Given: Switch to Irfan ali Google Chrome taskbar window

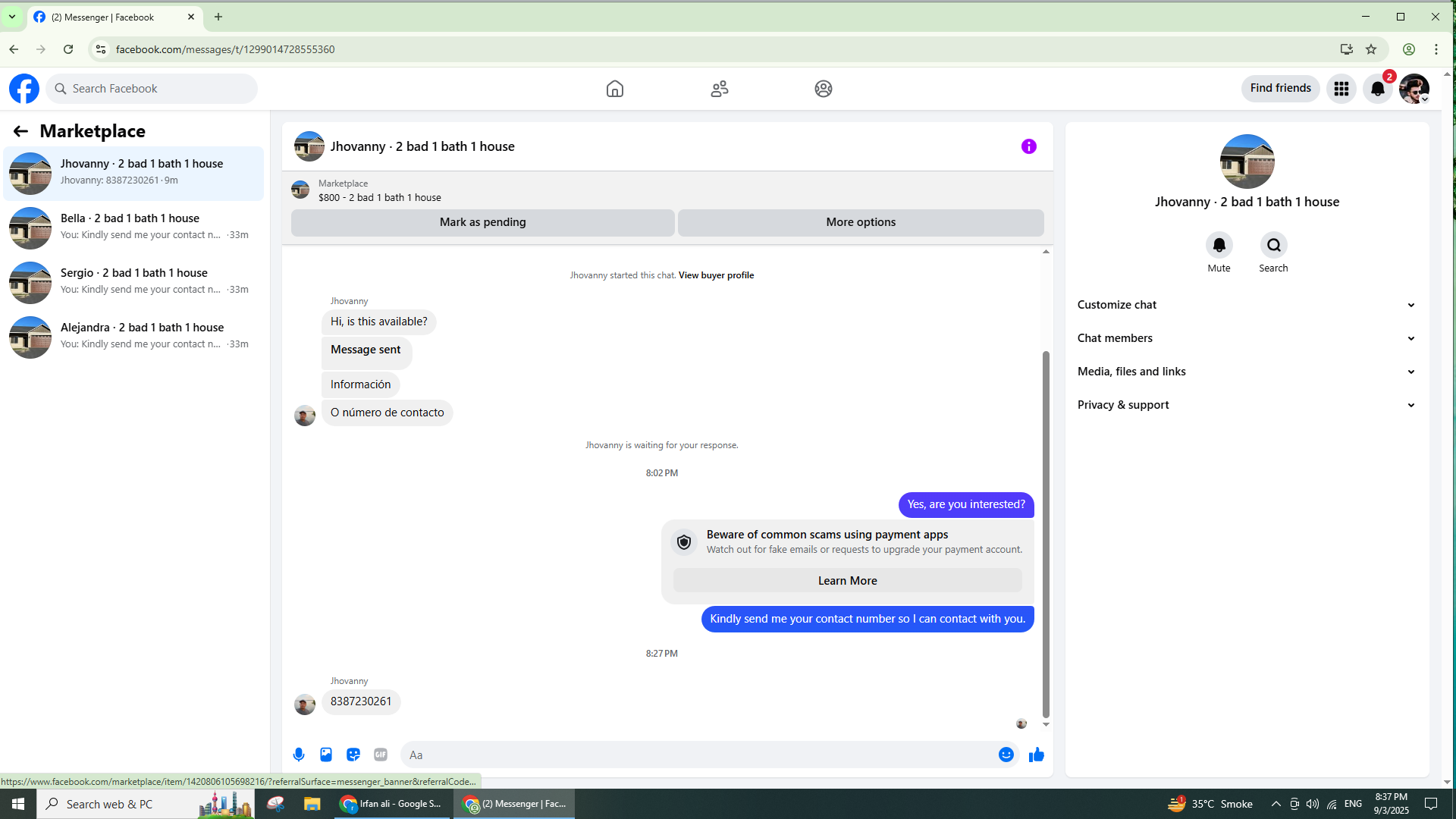Looking at the screenshot, I should coord(391,804).
